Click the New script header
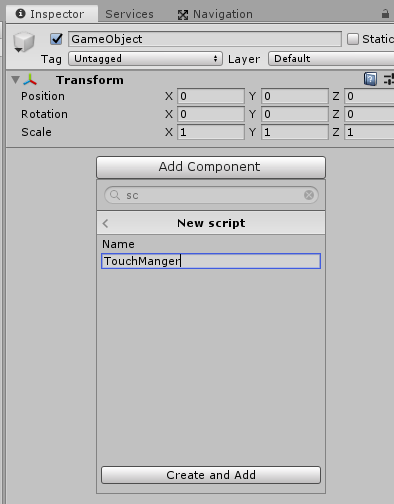 click(211, 223)
